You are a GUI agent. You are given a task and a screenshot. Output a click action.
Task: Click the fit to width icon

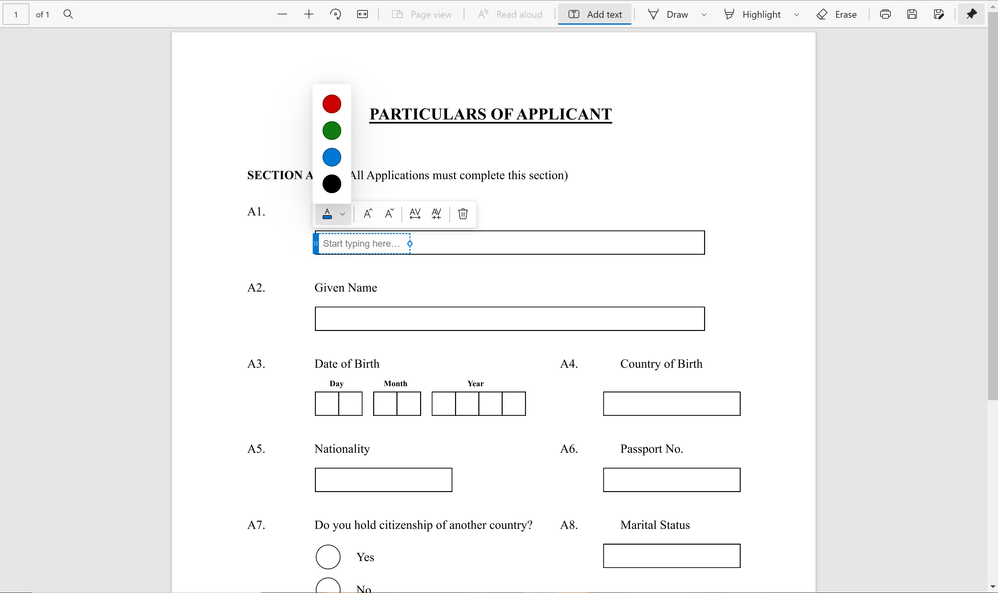362,14
